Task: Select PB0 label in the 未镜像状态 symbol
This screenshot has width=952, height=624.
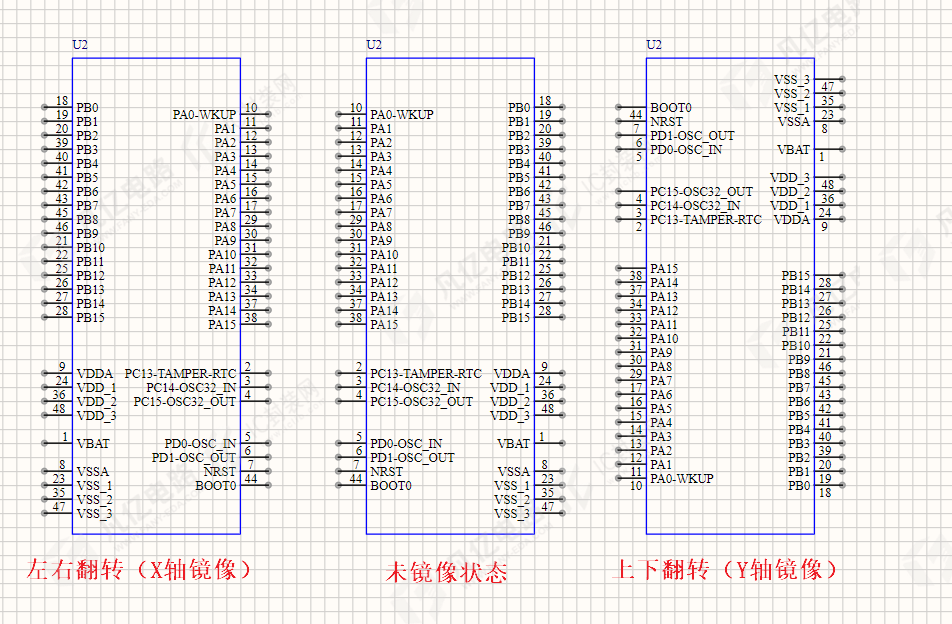Action: point(519,108)
